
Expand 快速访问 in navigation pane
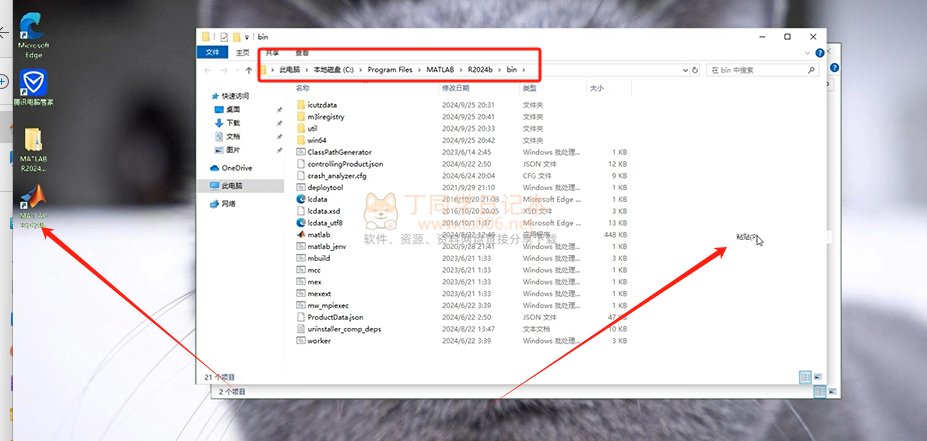231,96
